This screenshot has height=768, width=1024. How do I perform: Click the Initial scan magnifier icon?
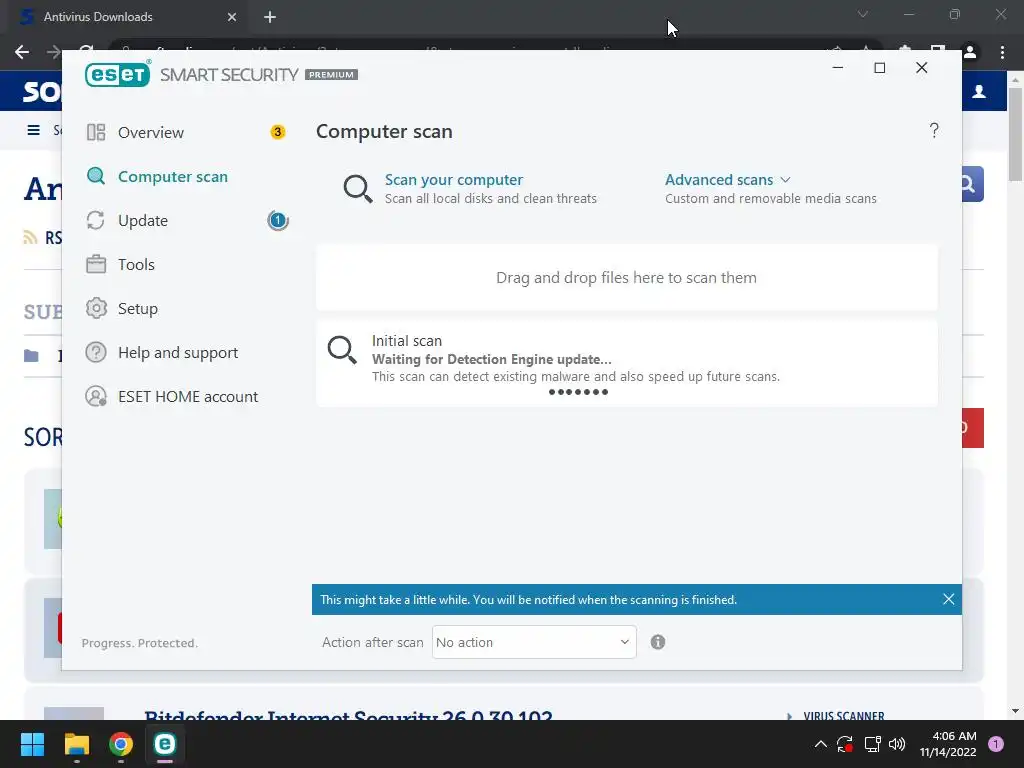342,350
